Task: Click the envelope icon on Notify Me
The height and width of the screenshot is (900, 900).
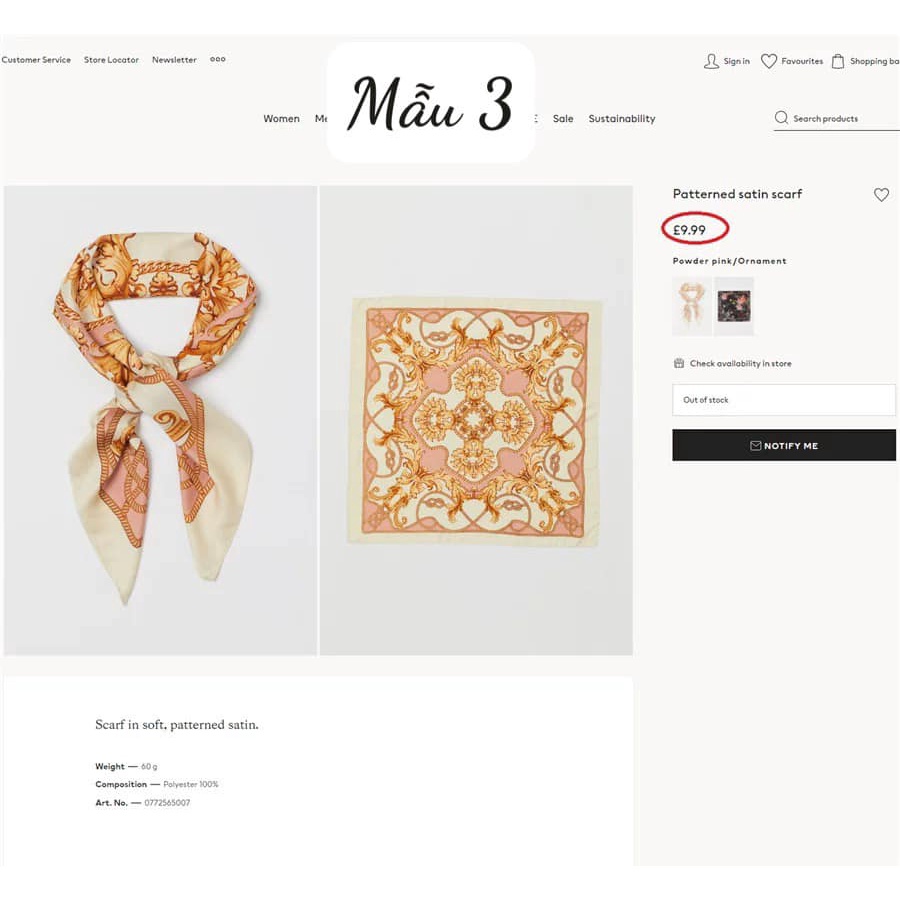Action: (x=756, y=446)
